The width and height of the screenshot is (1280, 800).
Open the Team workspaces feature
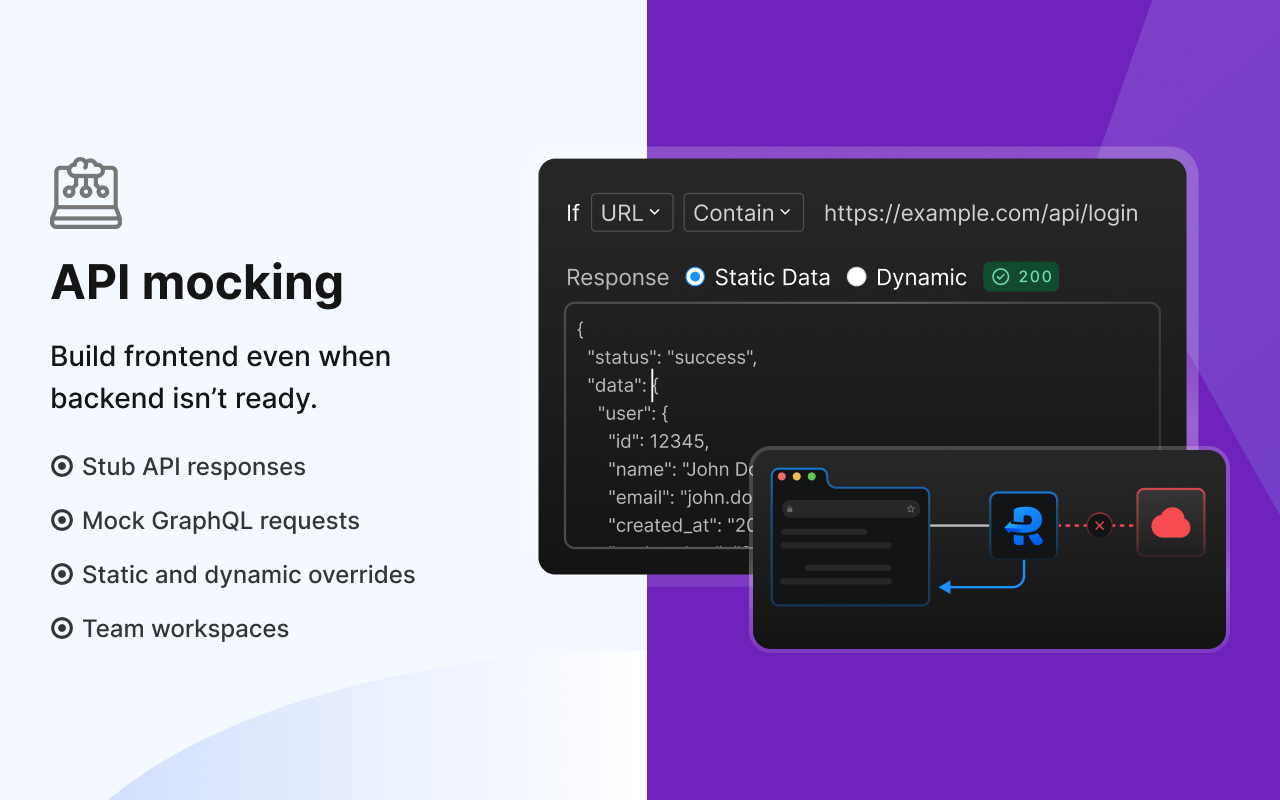[x=186, y=628]
